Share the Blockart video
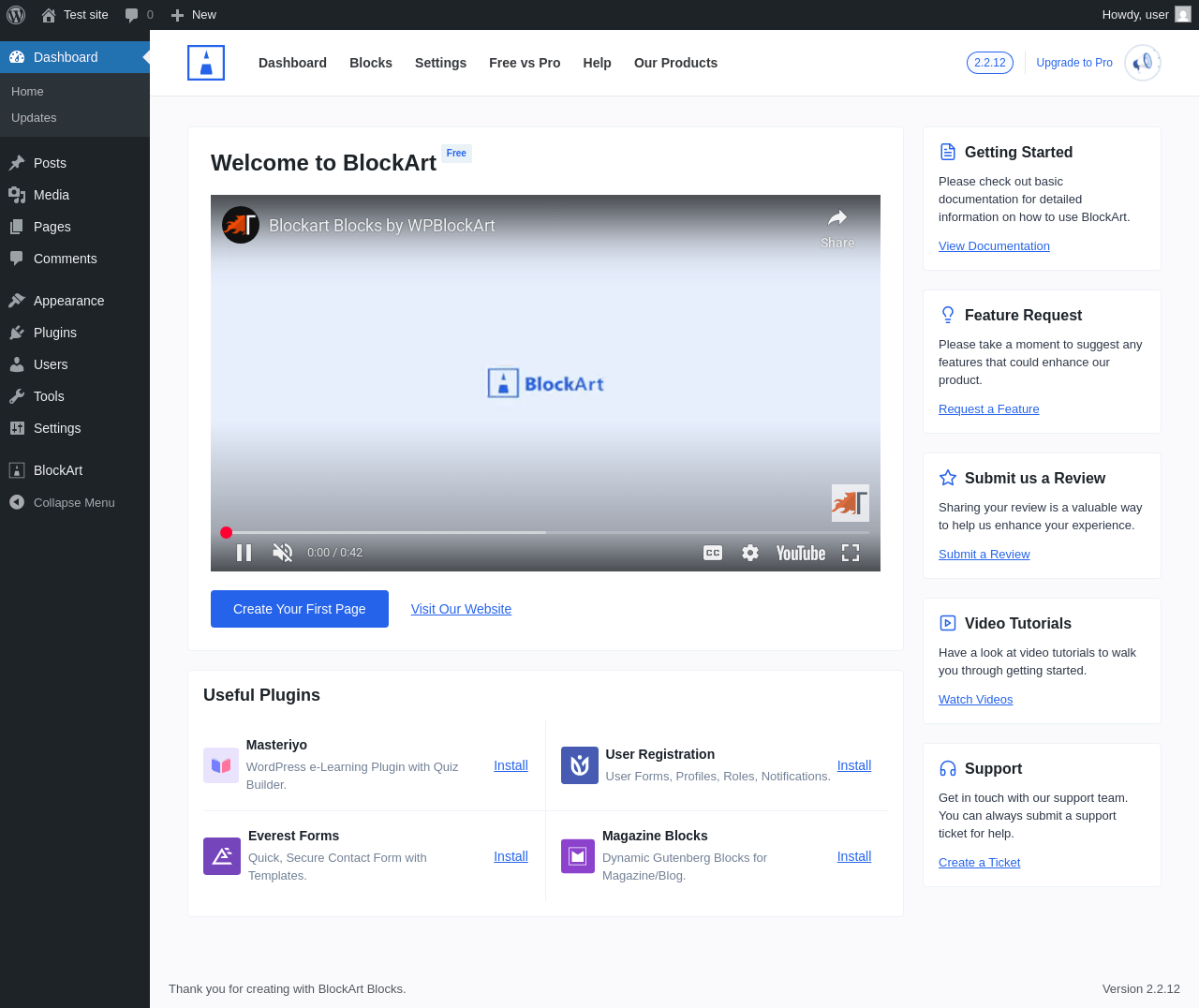The height and width of the screenshot is (1008, 1199). [837, 228]
